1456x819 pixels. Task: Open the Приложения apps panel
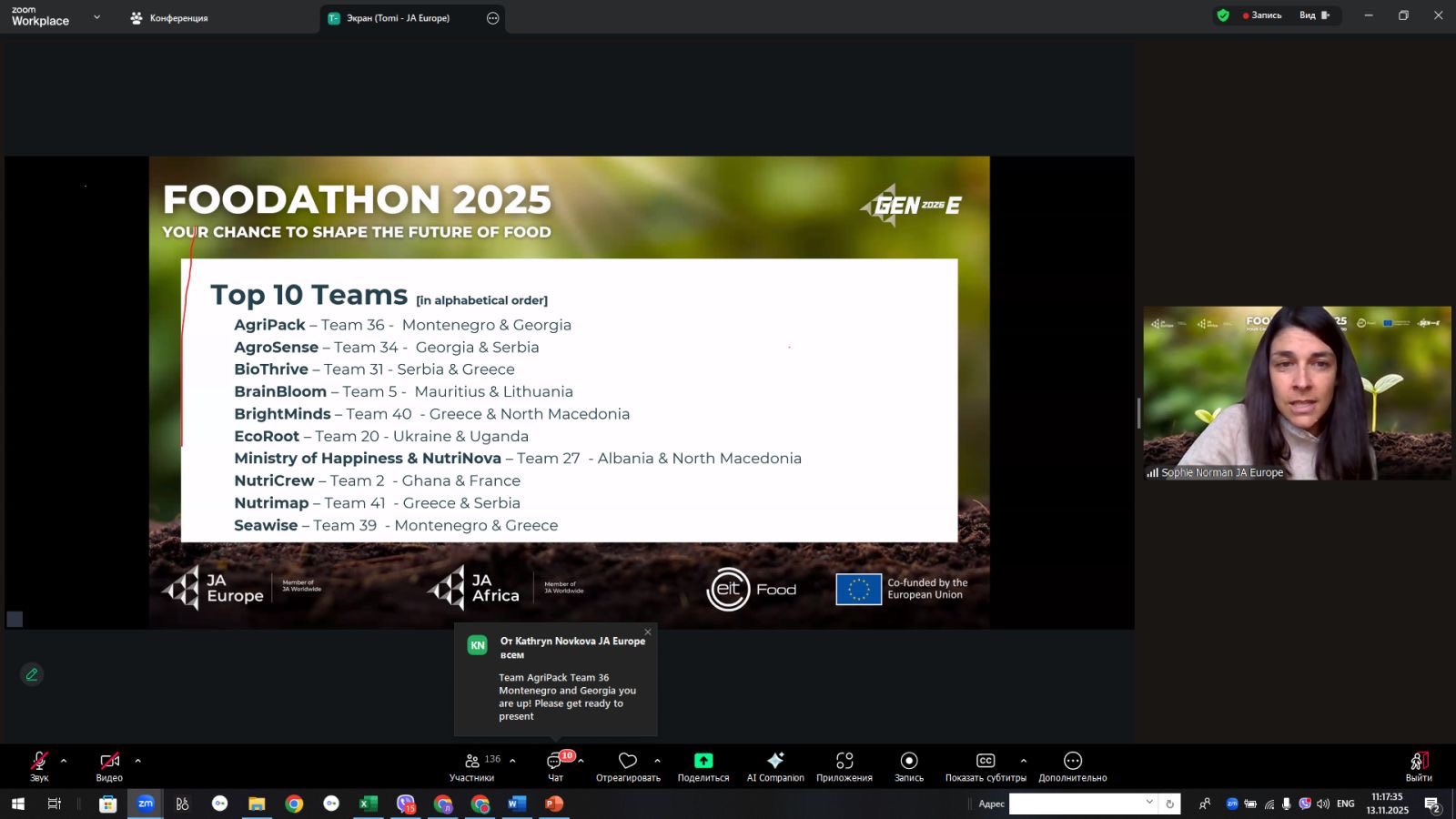click(x=844, y=766)
